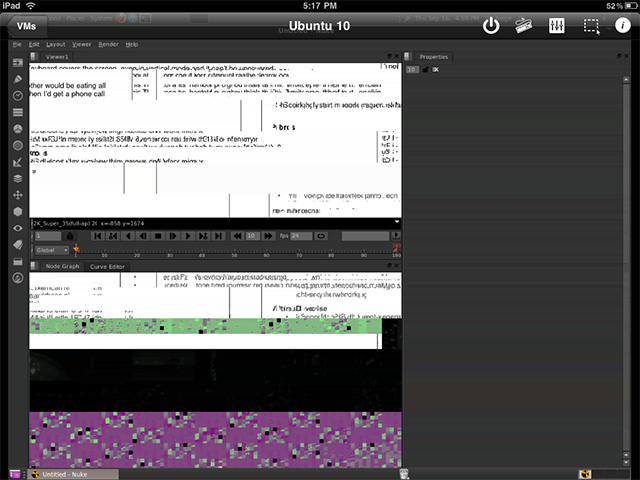Open the Merge nodes layers icon

tap(18, 178)
